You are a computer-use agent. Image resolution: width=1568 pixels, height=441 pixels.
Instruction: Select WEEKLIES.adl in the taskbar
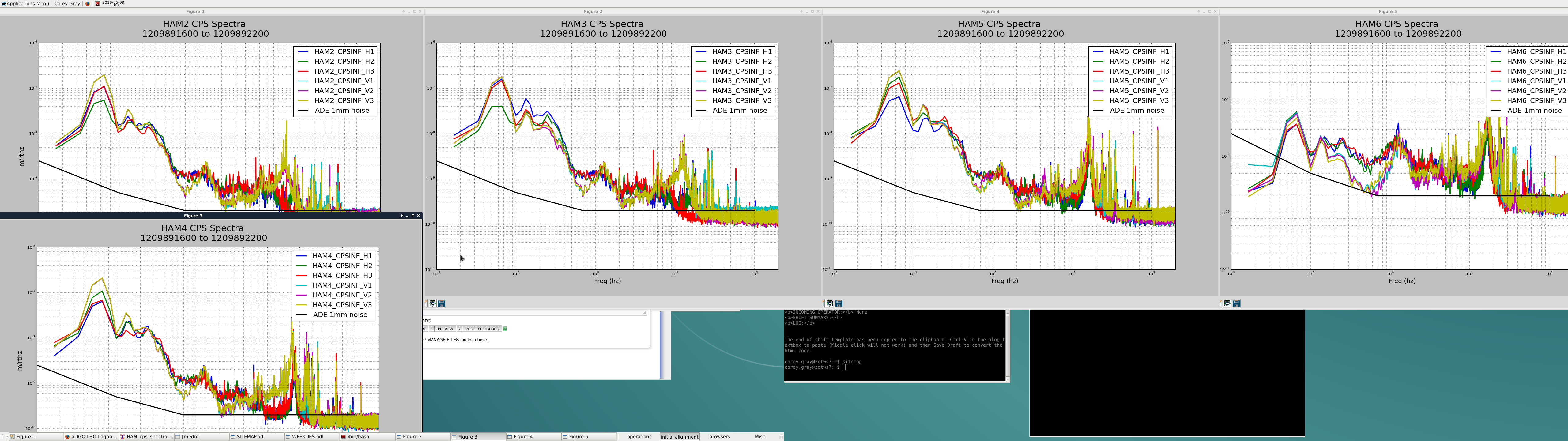(307, 437)
